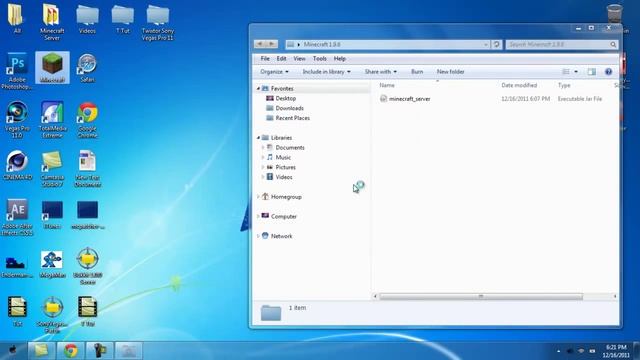Select the TotalMedia Extreme desktop shortcut
The image size is (640, 360).
point(52,120)
